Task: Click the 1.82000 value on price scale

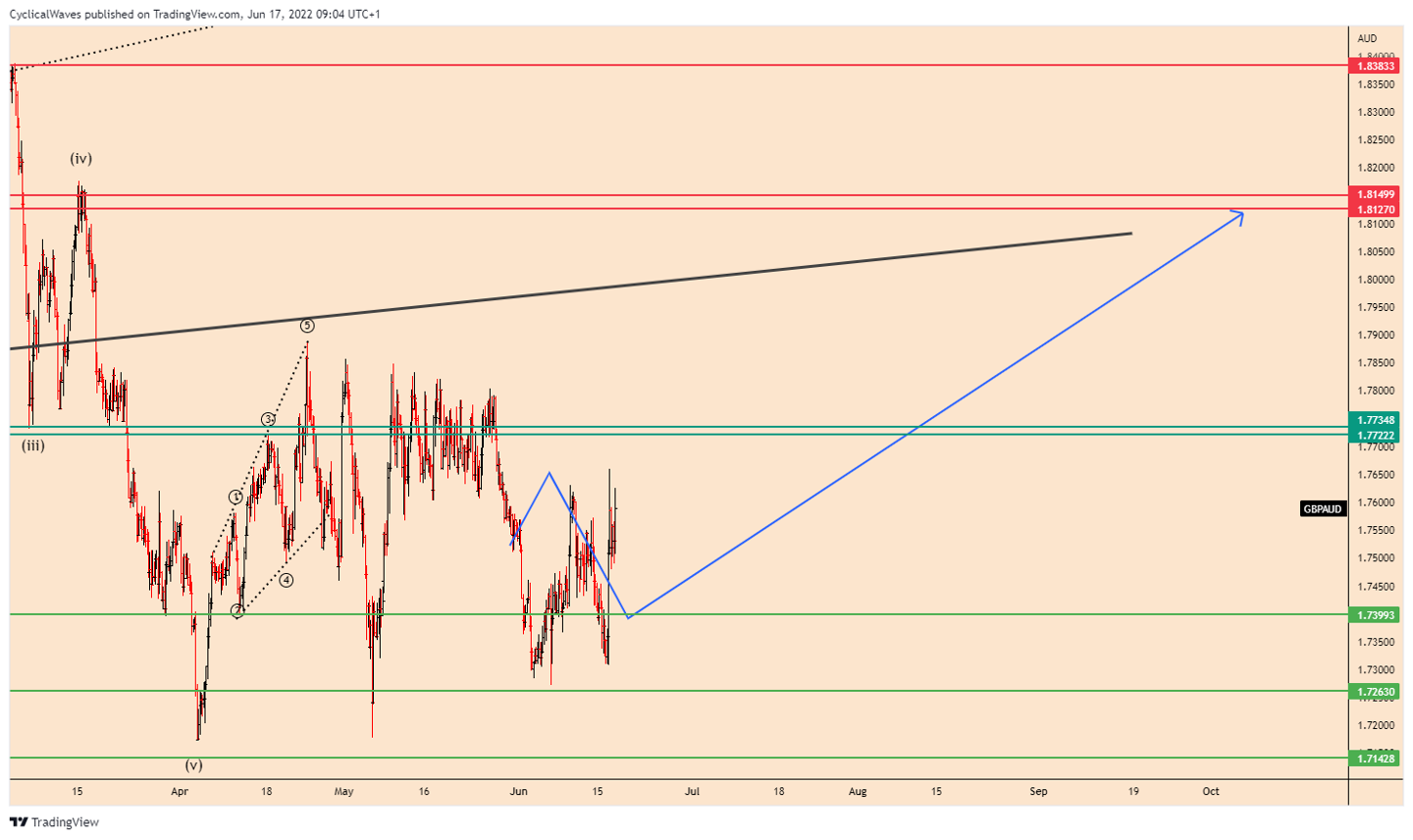Action: (1376, 168)
